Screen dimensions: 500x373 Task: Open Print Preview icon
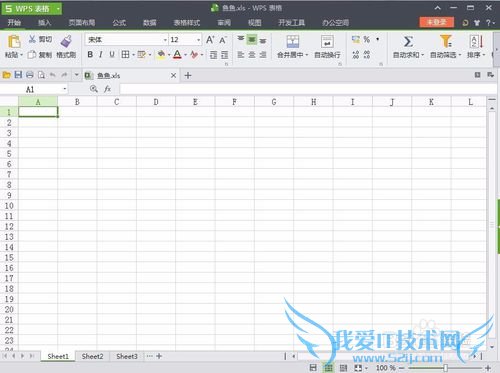click(41, 75)
